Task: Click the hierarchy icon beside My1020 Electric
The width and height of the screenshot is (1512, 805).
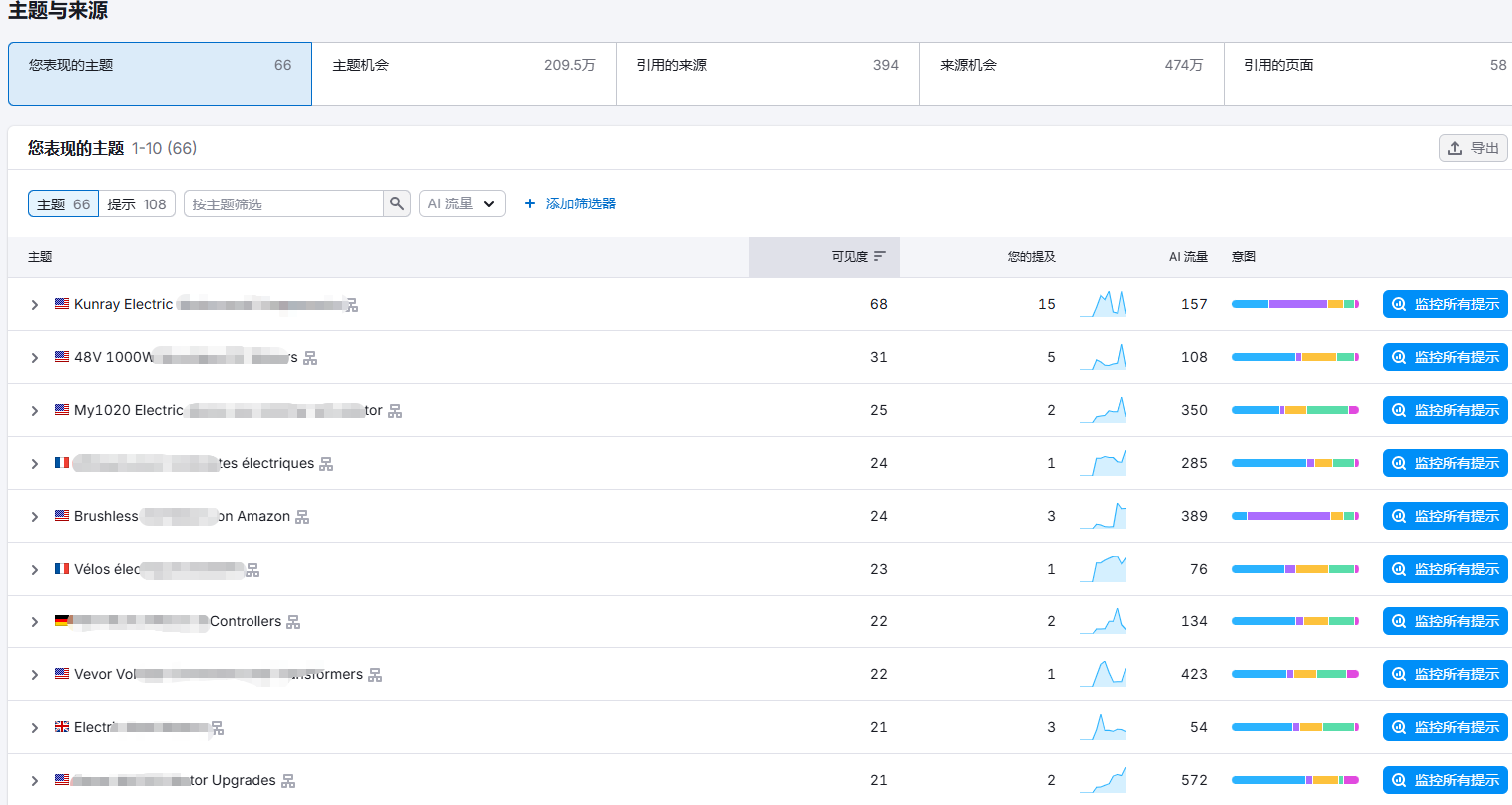Action: [x=395, y=411]
